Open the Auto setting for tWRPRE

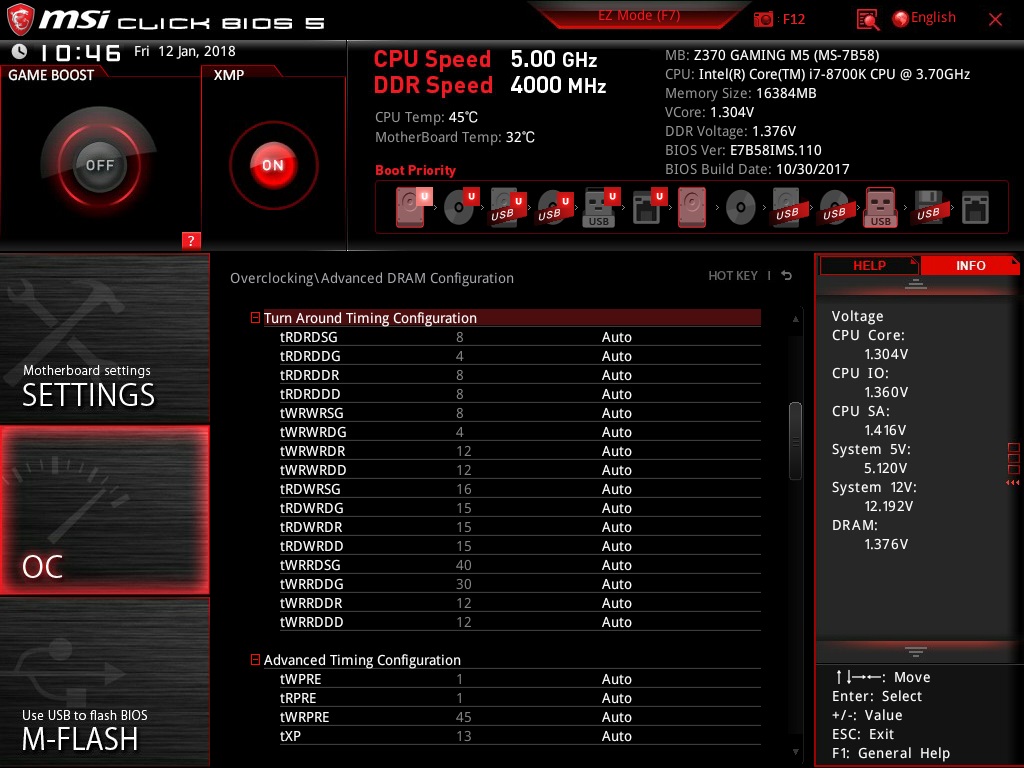[616, 679]
